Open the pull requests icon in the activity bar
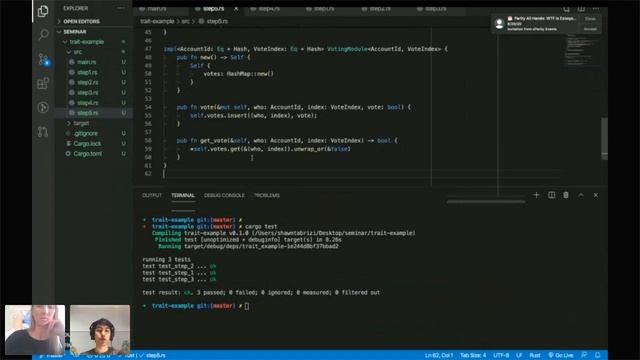Viewport: 640px width, 360px height. (43, 131)
